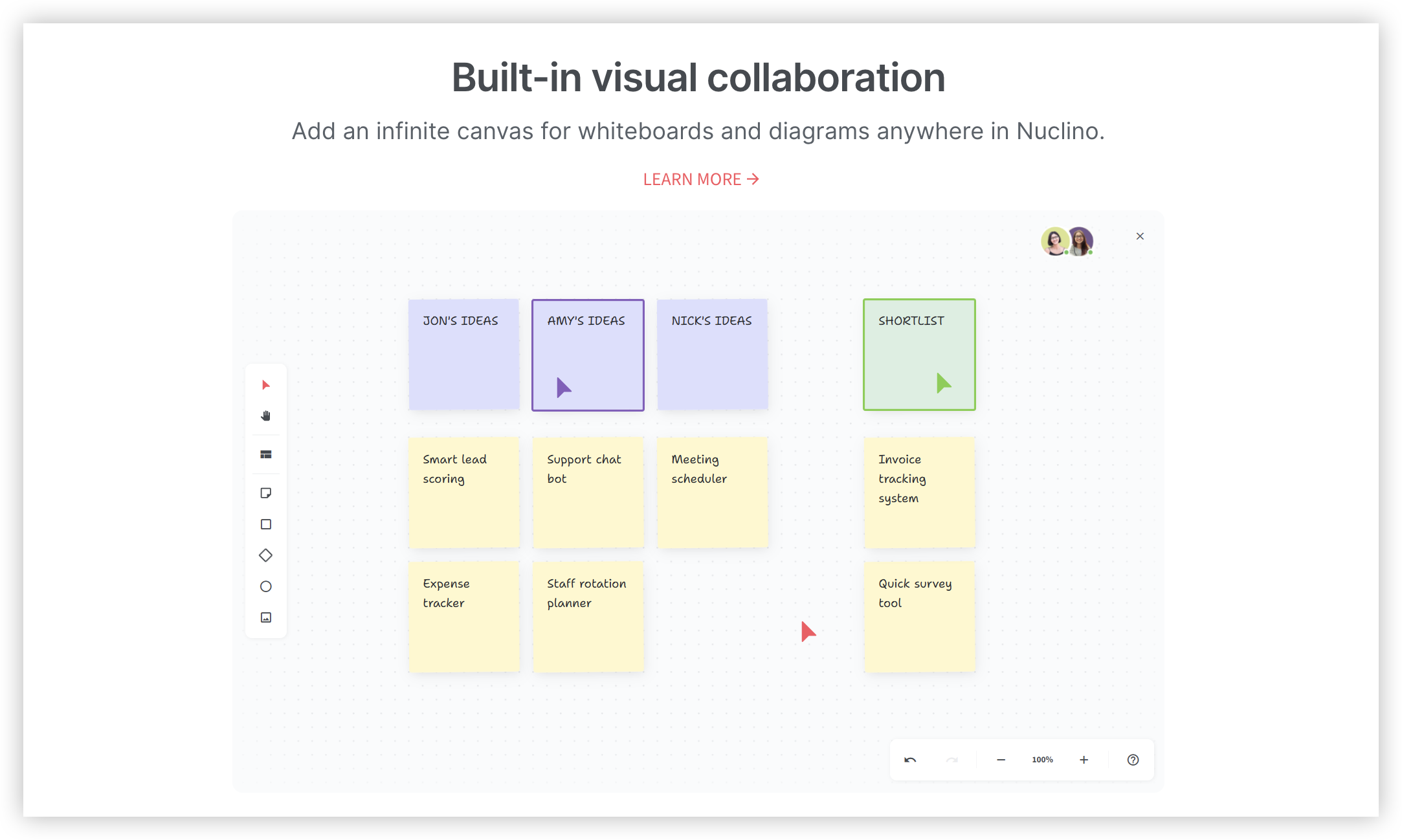Click the left collaborator avatar
Screen dimensions: 1402x840
[x=1054, y=241]
